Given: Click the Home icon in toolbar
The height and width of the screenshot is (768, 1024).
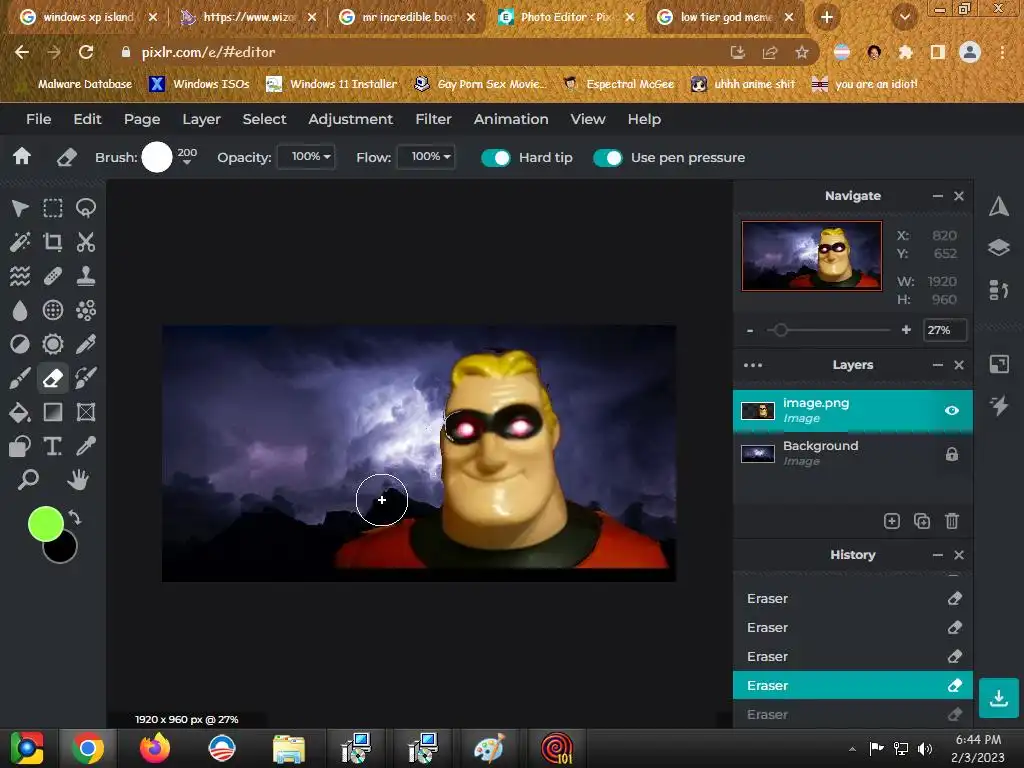Looking at the screenshot, I should click(22, 156).
